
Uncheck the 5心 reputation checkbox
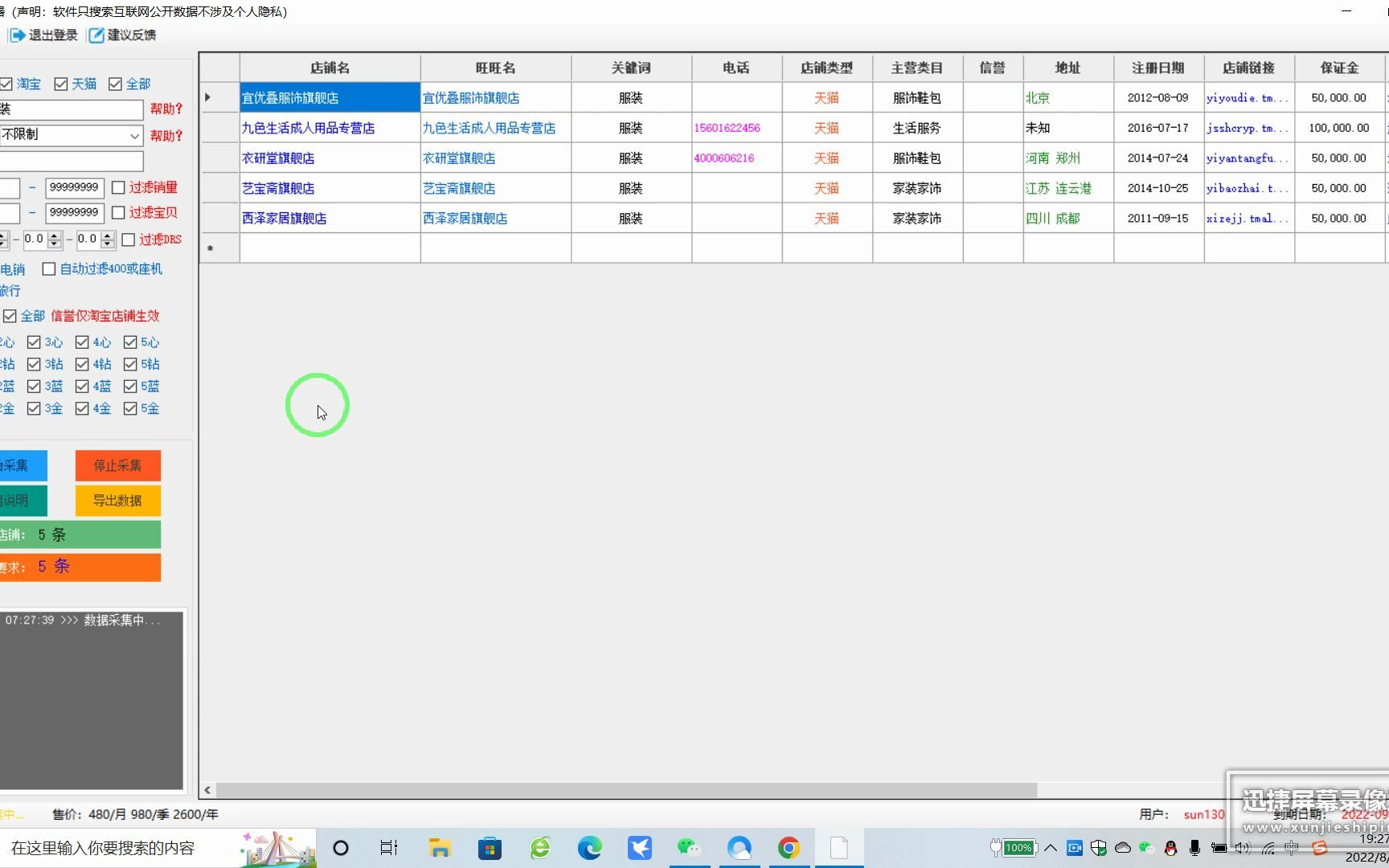pyautogui.click(x=130, y=342)
